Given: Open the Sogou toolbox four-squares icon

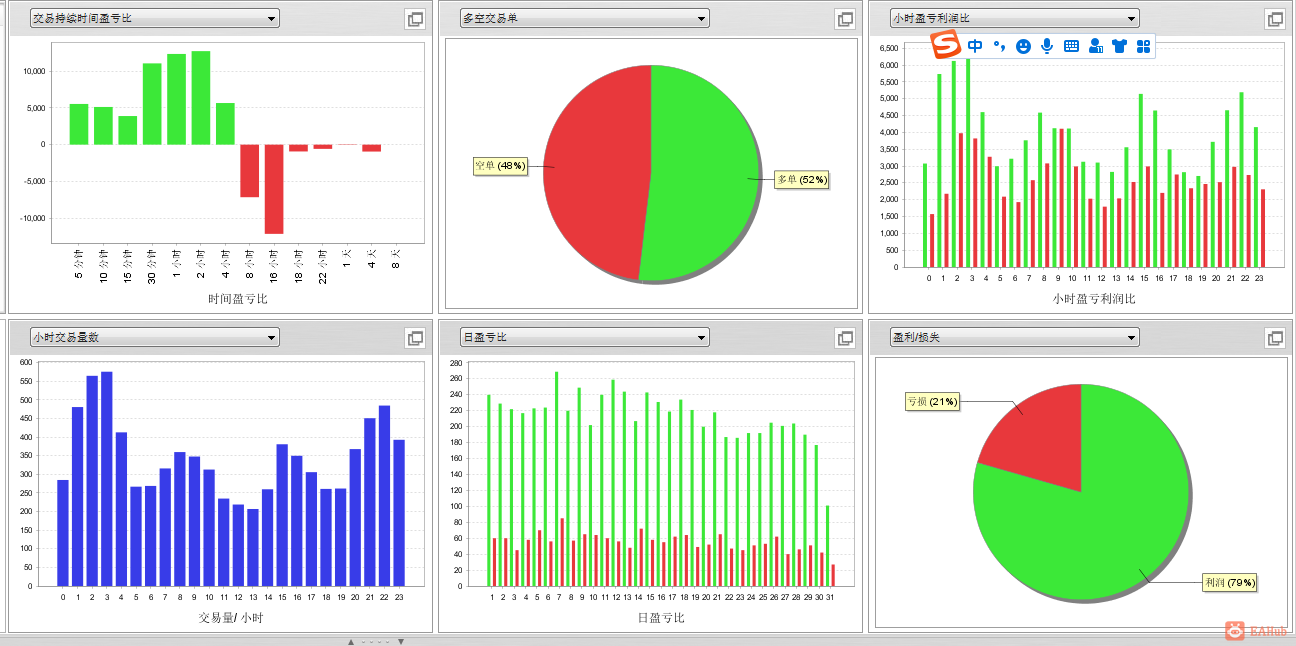Looking at the screenshot, I should pos(1143,46).
